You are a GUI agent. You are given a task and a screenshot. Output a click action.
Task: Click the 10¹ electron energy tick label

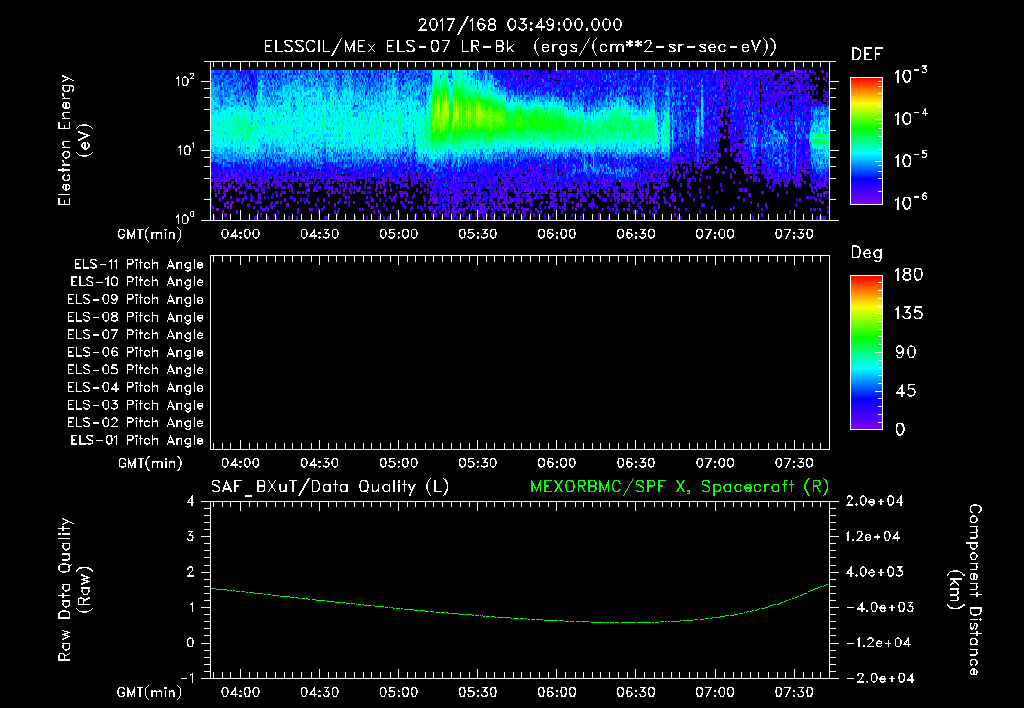(x=185, y=150)
